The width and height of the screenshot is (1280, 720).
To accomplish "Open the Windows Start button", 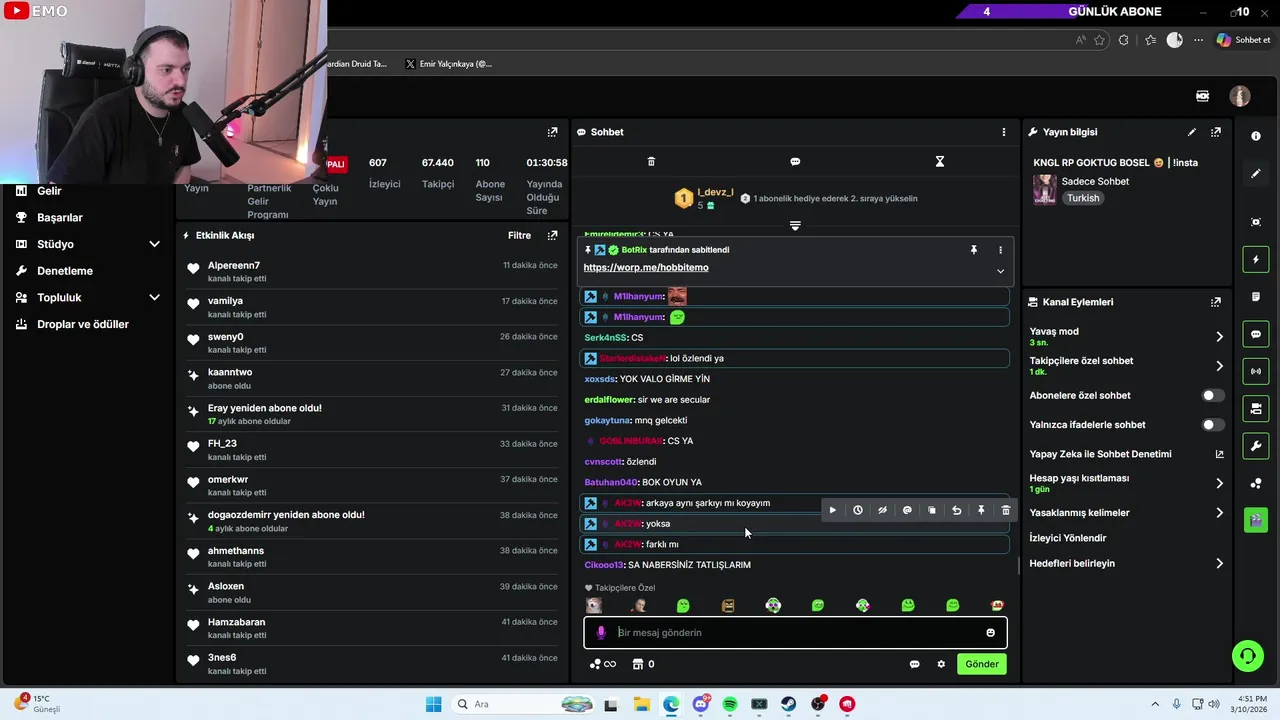I will (x=433, y=704).
